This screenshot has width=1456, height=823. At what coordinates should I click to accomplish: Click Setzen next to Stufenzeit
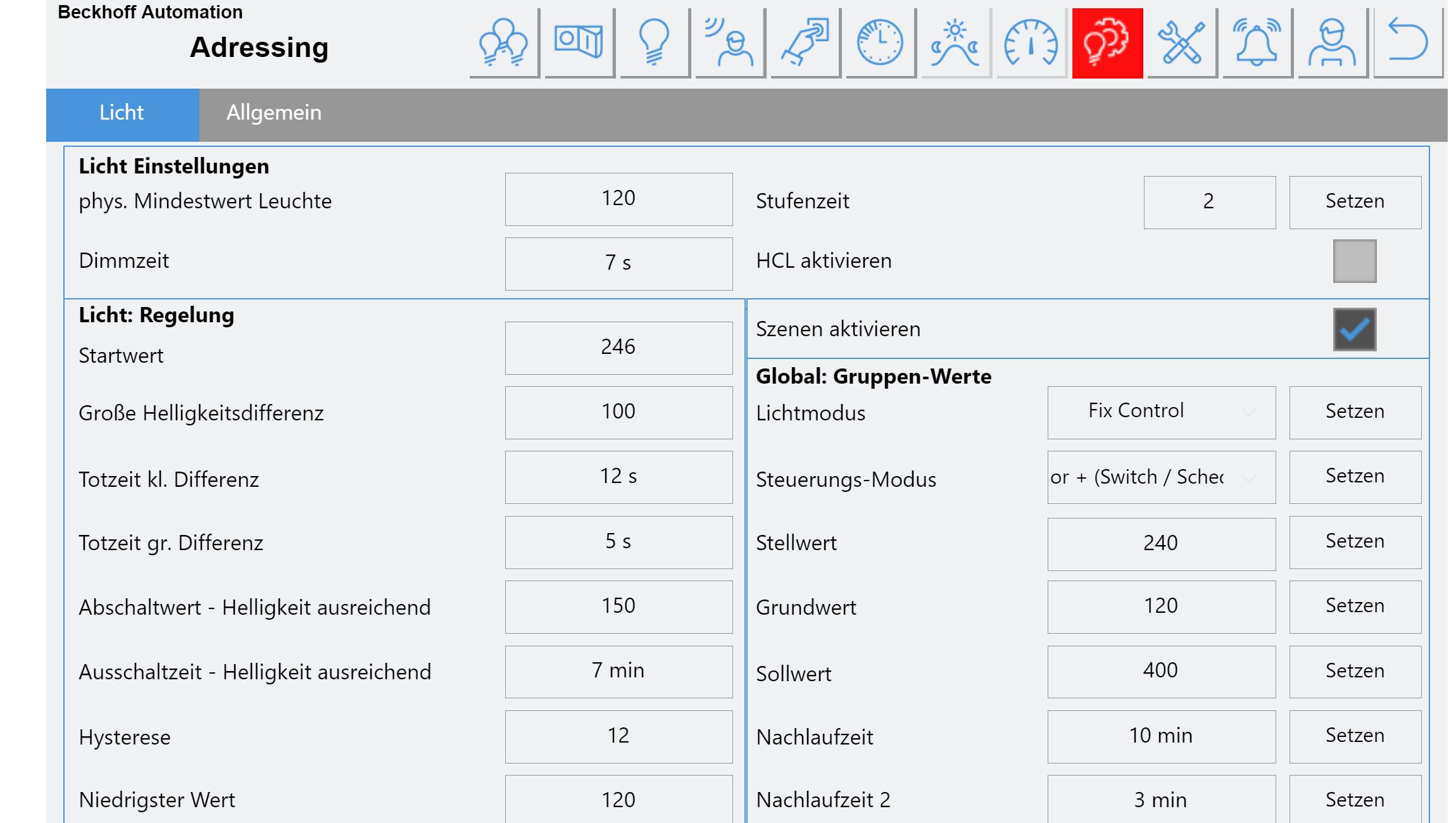coord(1355,202)
